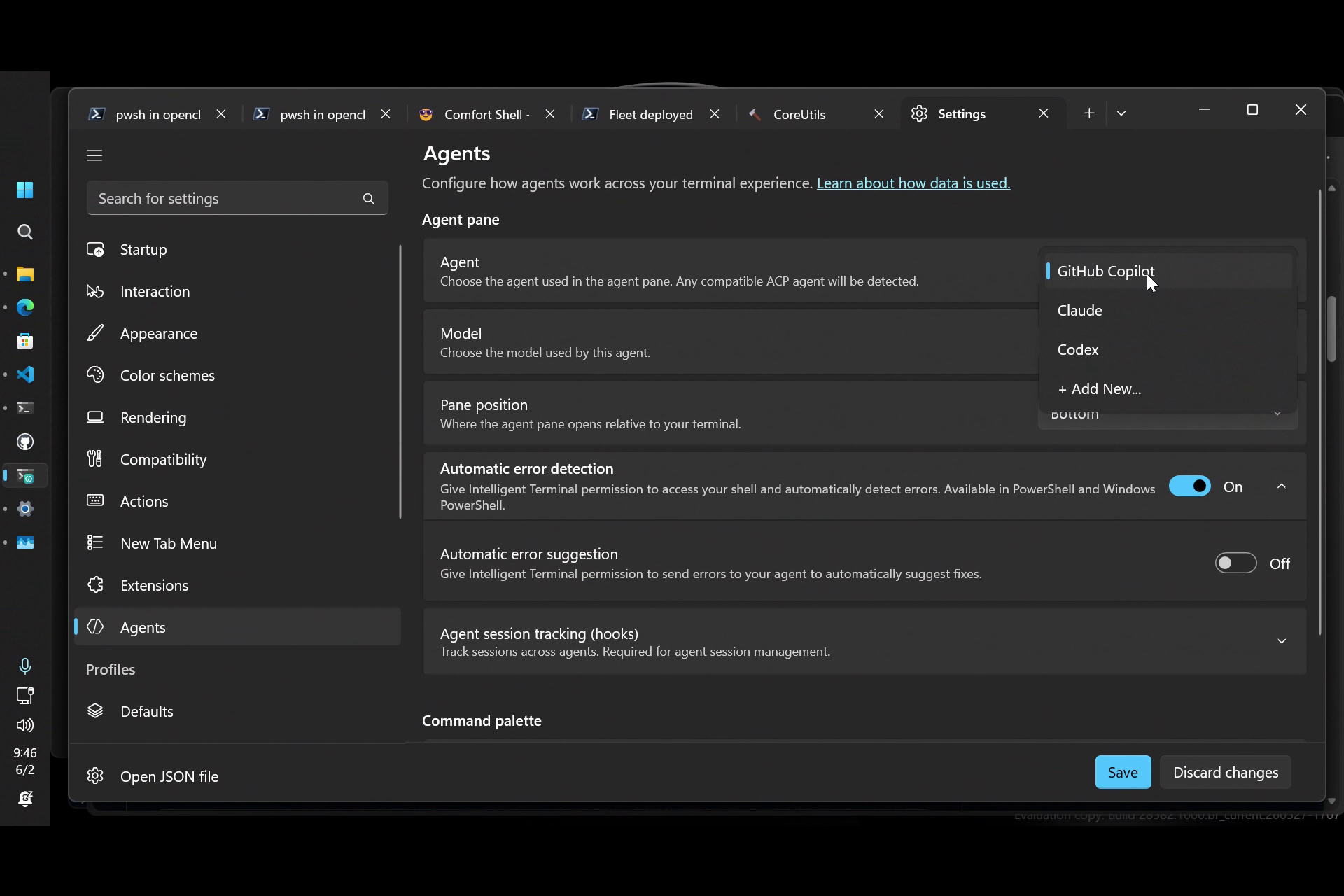Launch File Explorer from the taskbar
The width and height of the screenshot is (1344, 896).
pos(25,274)
